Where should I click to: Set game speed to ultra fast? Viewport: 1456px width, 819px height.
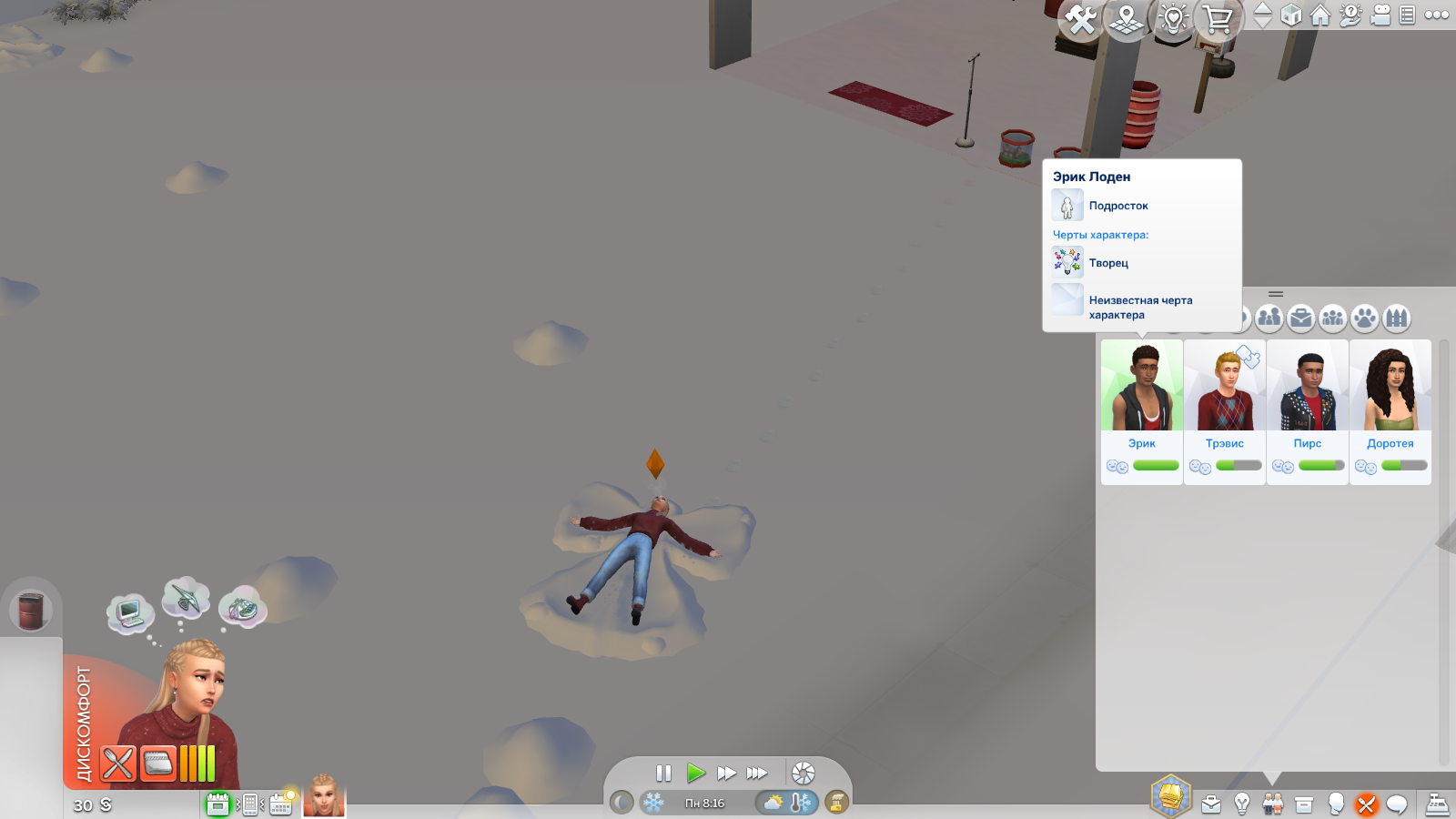pos(757,773)
